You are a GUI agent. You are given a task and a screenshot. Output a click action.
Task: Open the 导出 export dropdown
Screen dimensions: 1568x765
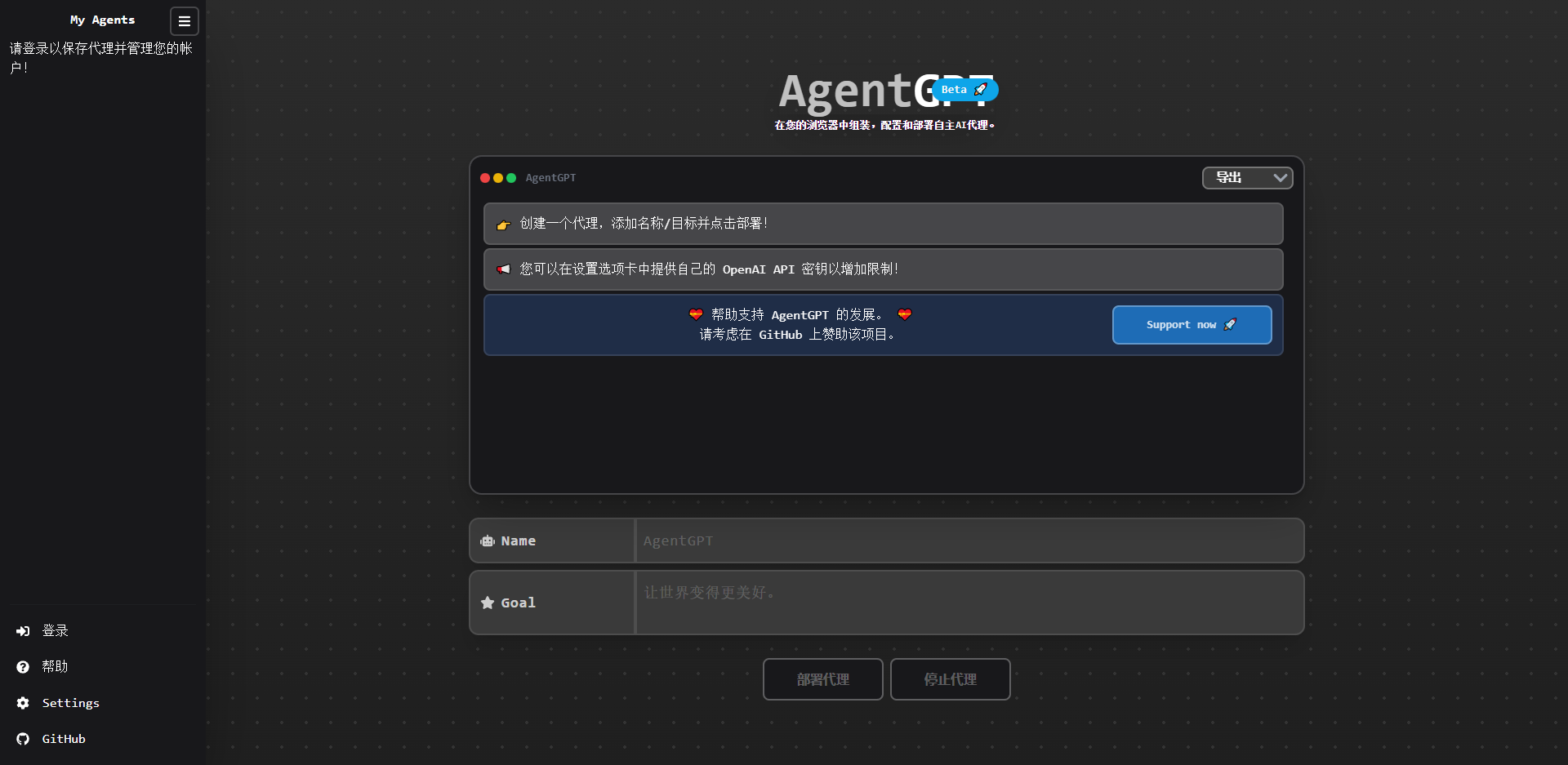tap(1247, 177)
